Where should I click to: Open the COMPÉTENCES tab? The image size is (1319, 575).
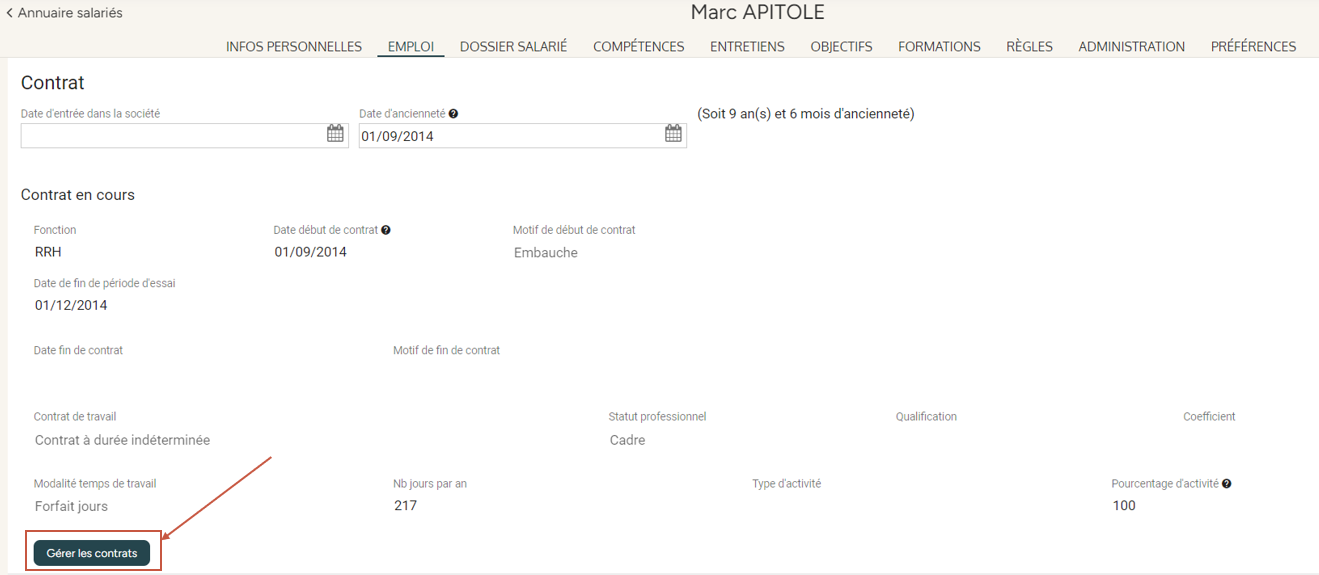coord(638,47)
